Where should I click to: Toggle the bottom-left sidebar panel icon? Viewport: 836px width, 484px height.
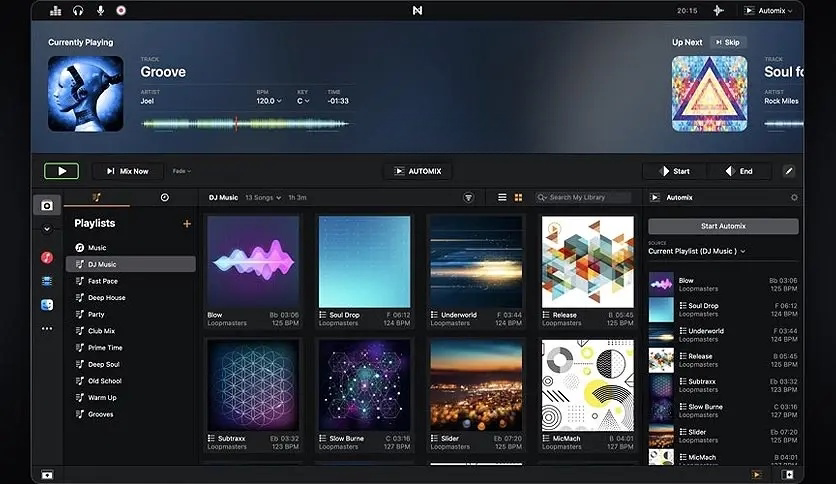point(47,474)
